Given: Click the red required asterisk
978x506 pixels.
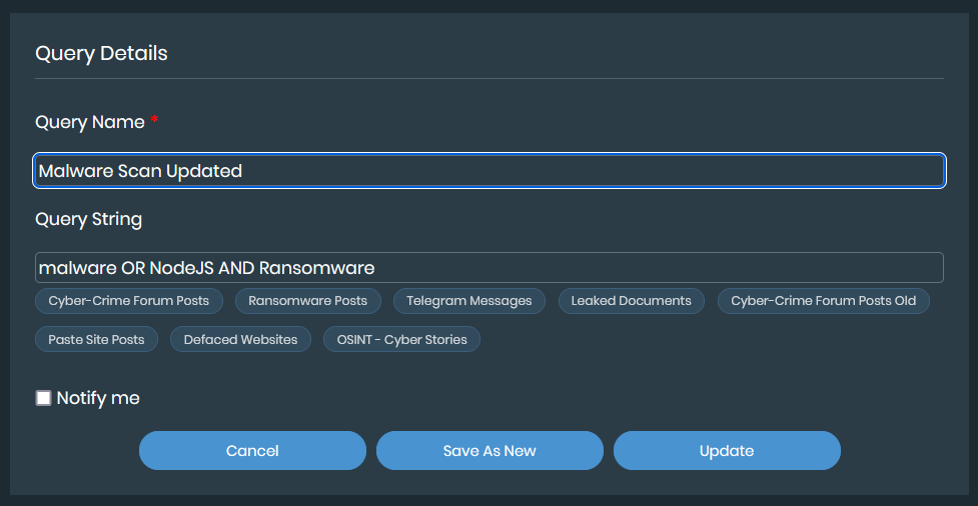Looking at the screenshot, I should 155,121.
